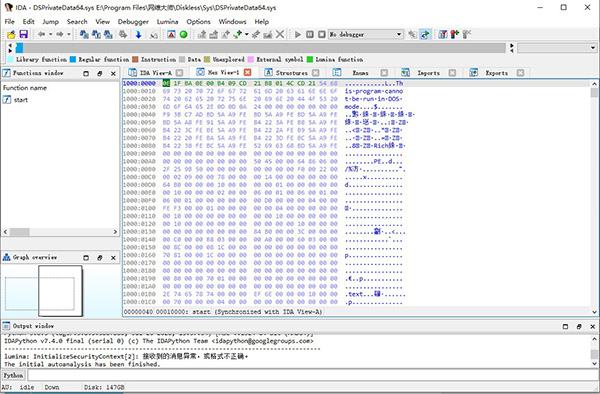Close the Exports tab
Image resolution: width=600 pixels, height=394 pixels.
[x=520, y=73]
